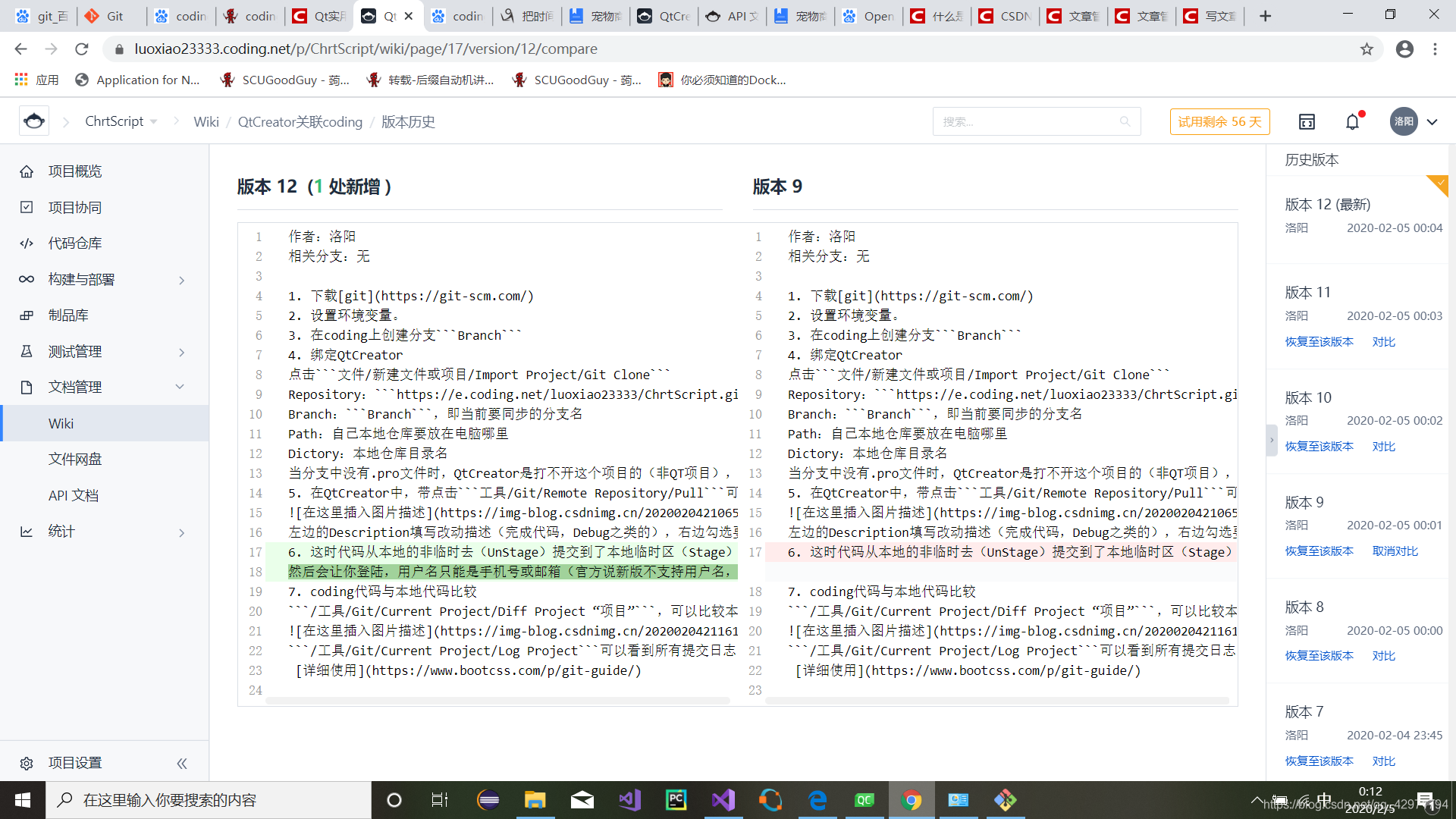The image size is (1456, 819).
Task: Open the notifications bell
Action: pyautogui.click(x=1353, y=121)
